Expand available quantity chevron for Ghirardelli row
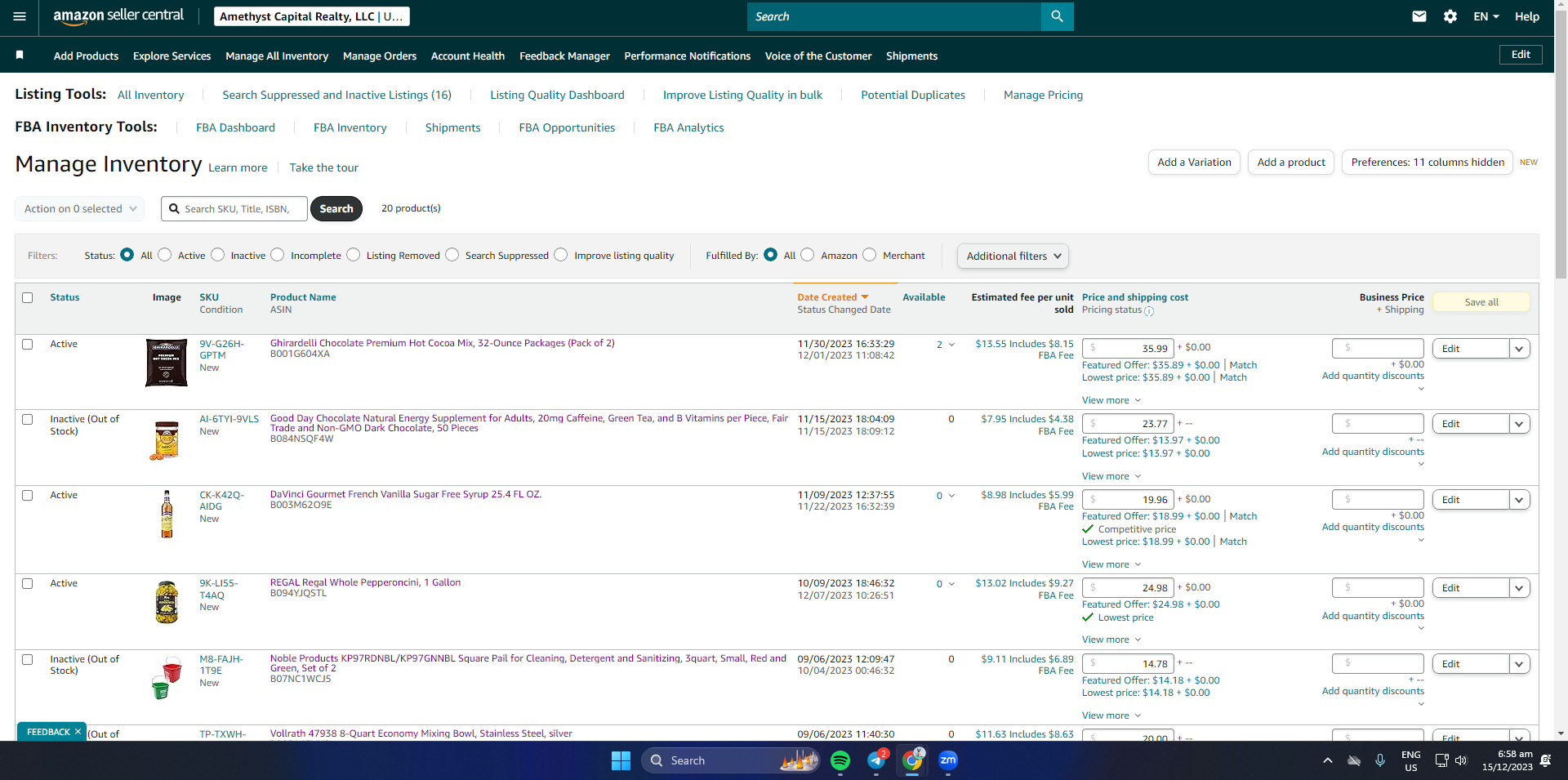The image size is (1568, 780). coord(951,345)
